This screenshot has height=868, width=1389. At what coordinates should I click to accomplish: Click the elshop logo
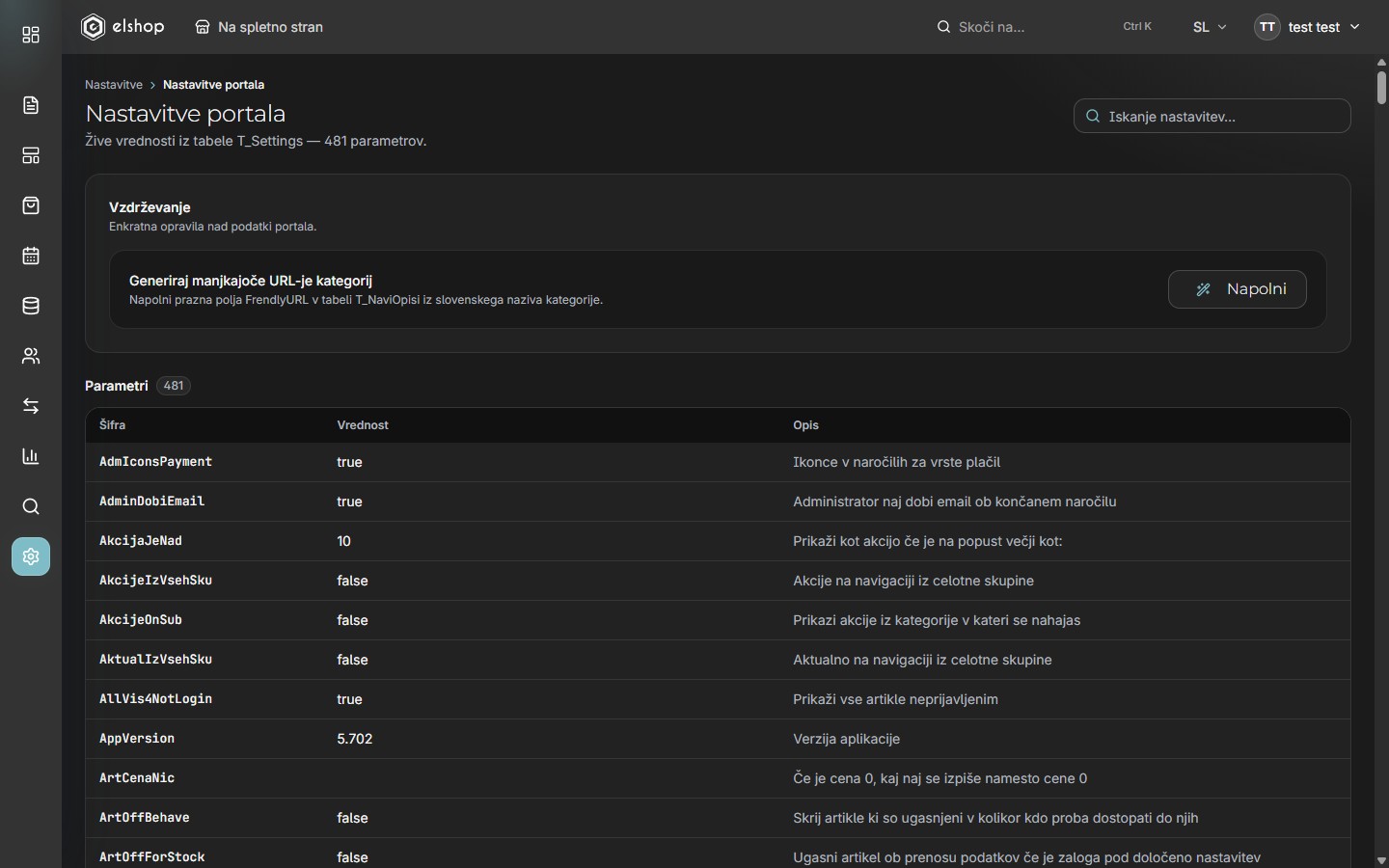[123, 27]
